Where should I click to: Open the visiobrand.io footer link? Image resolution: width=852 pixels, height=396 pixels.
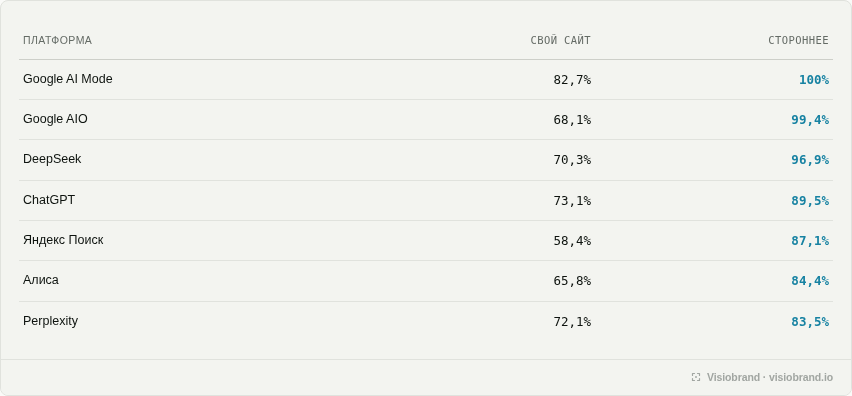[x=800, y=377]
